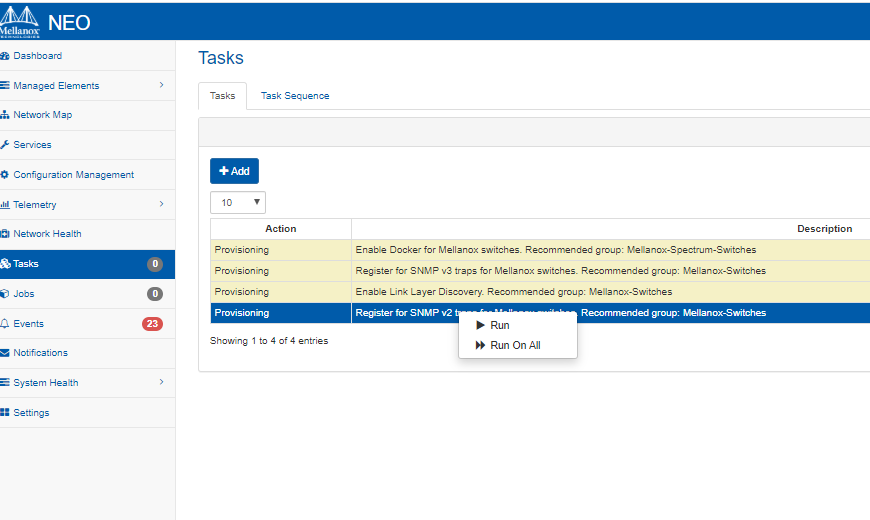Viewport: 870px width, 520px height.
Task: Select the Enable Link Layer Discovery row
Action: click(x=540, y=292)
